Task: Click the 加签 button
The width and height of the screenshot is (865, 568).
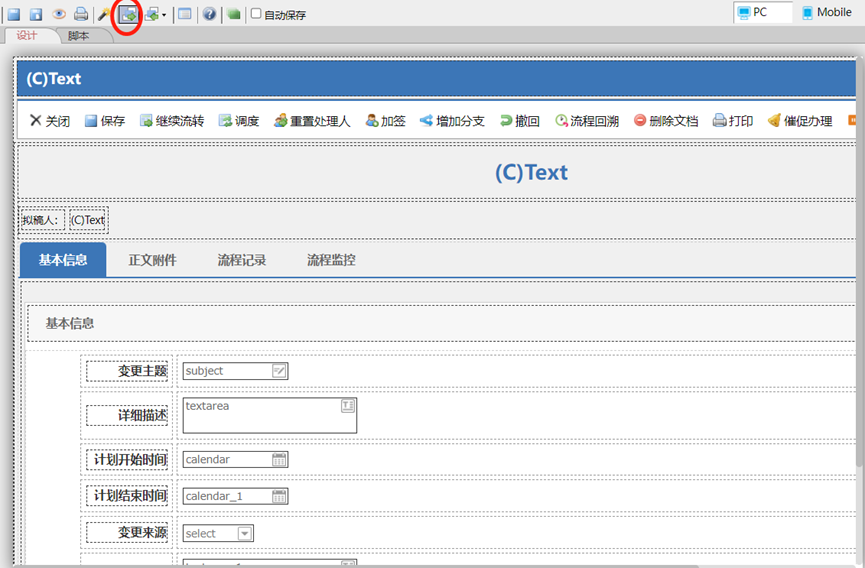Action: pos(386,121)
